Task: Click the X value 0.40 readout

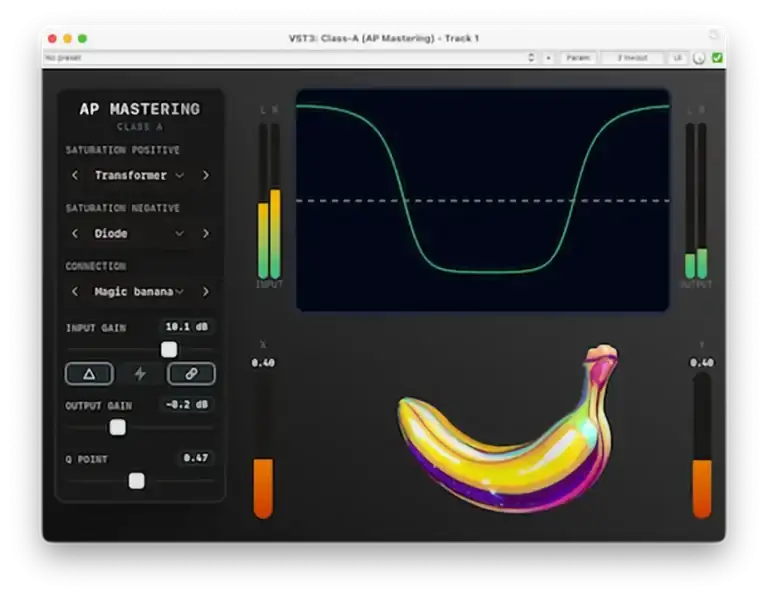Action: tap(263, 363)
